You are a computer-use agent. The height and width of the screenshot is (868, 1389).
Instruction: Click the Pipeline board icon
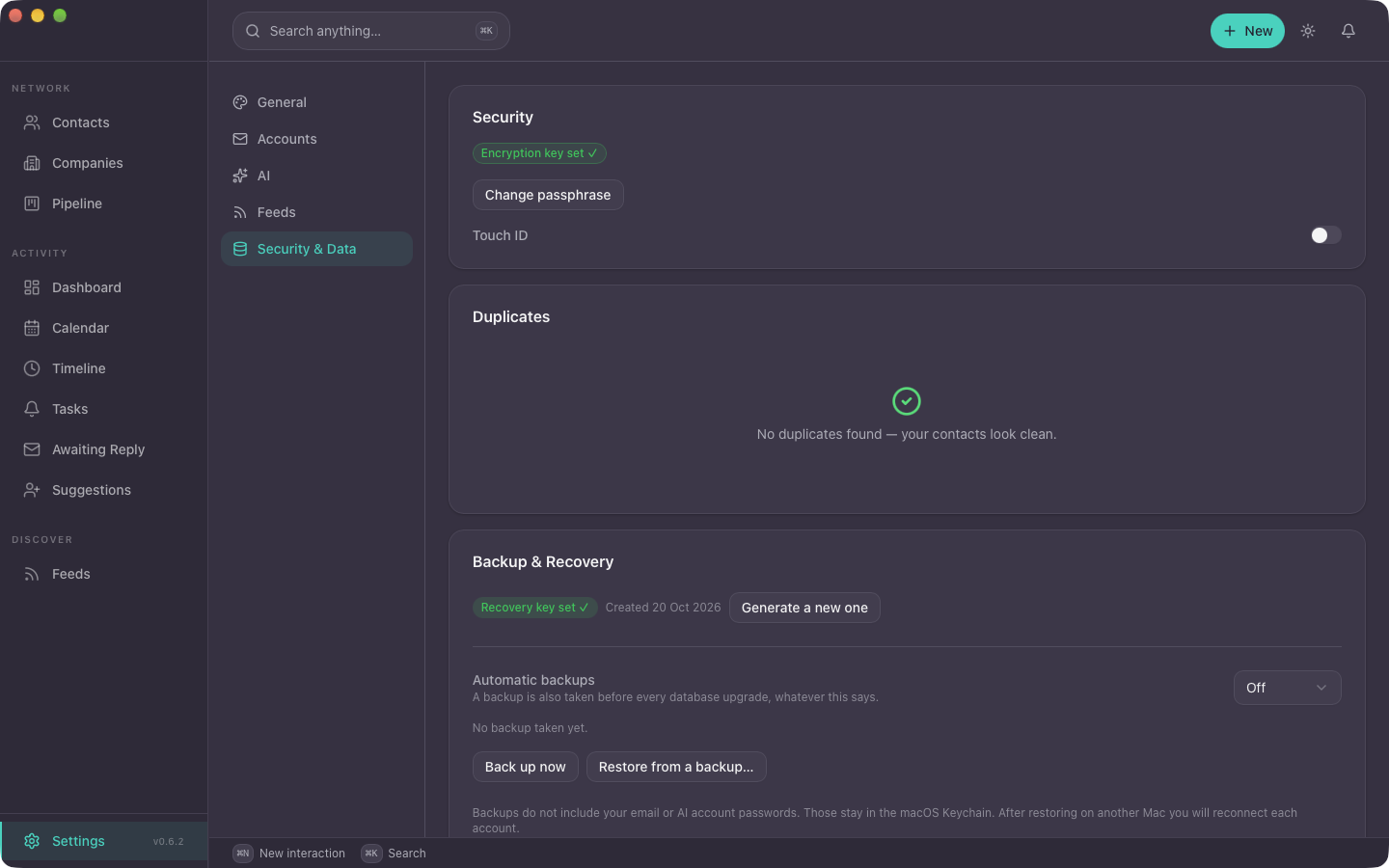coord(32,203)
